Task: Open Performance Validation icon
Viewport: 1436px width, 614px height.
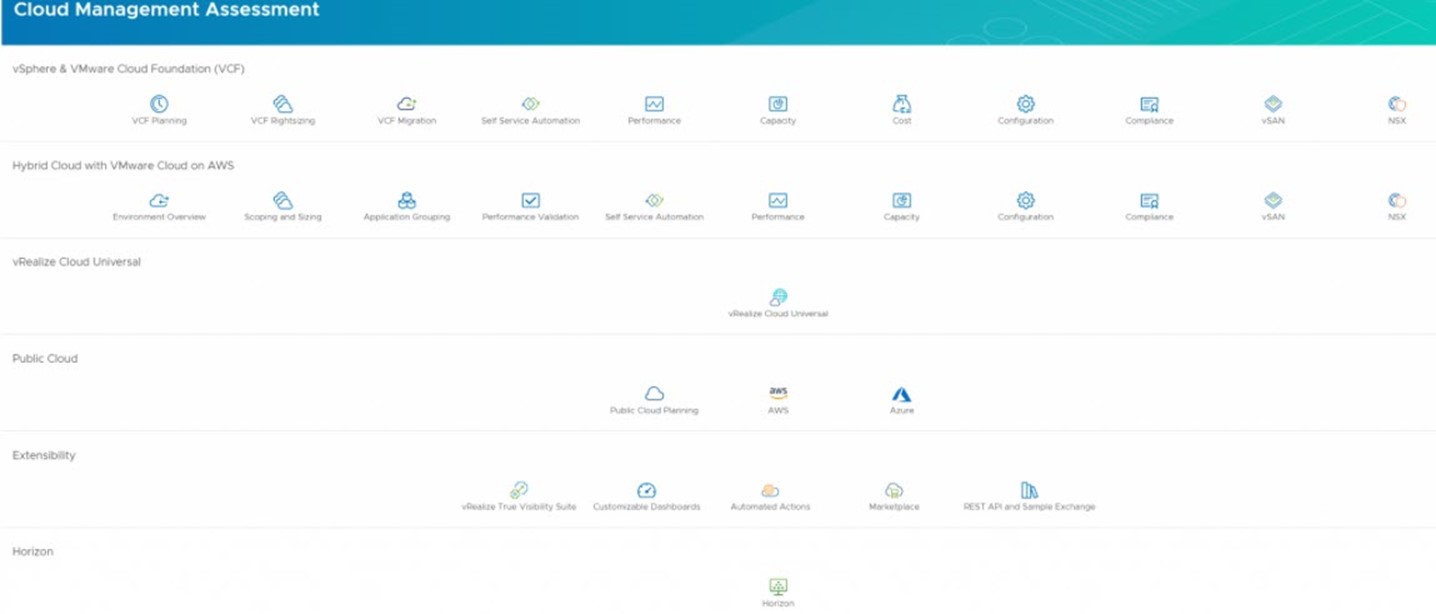Action: [531, 201]
